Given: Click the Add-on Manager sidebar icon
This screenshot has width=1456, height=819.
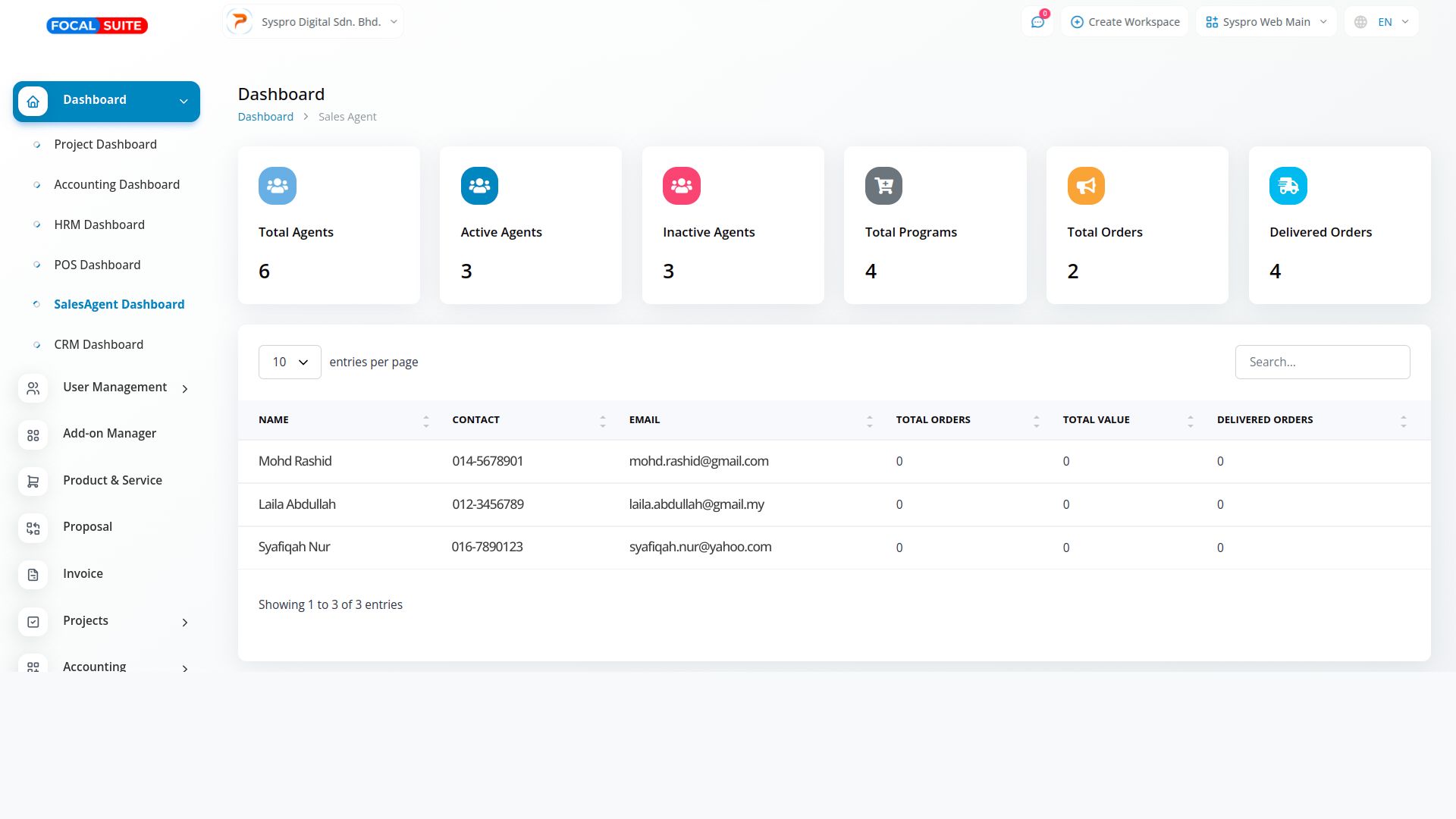Looking at the screenshot, I should click(33, 435).
